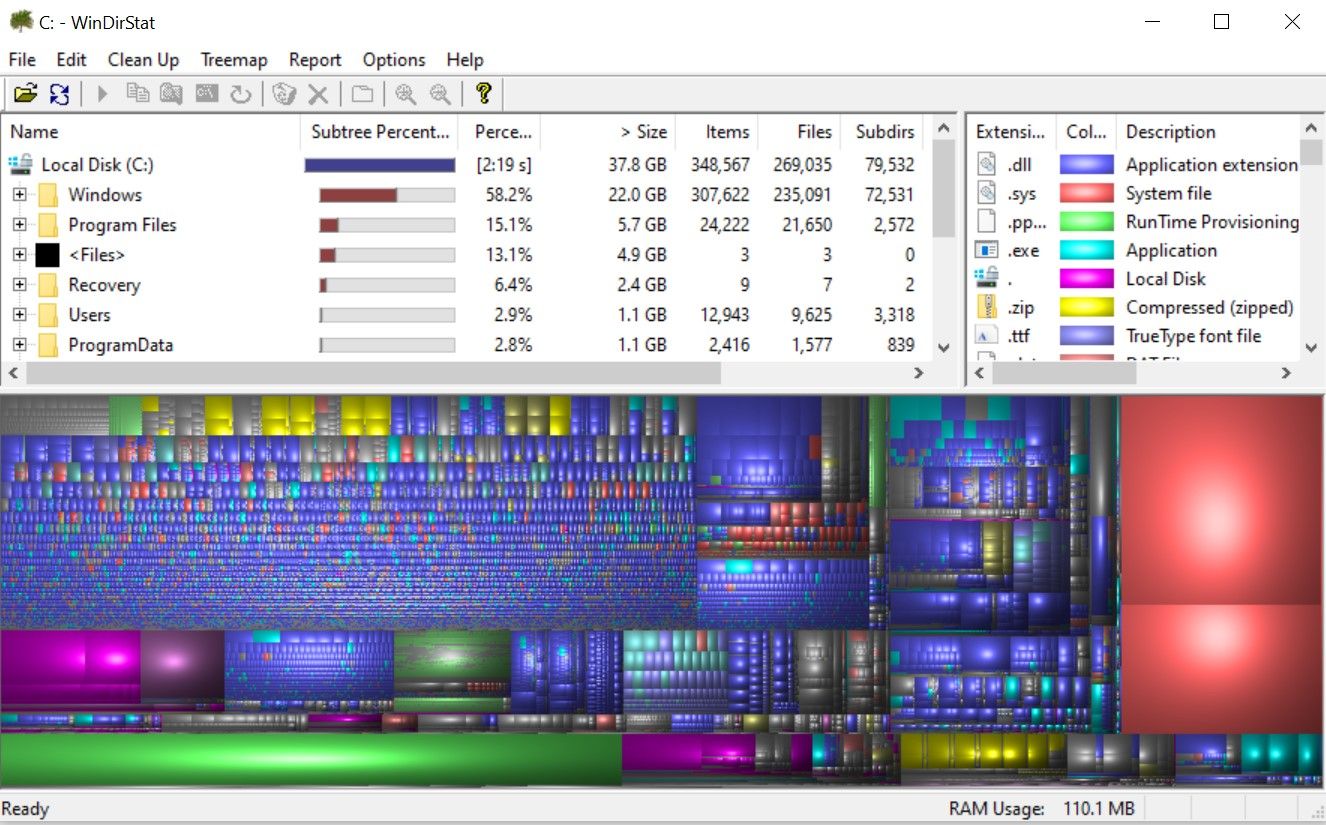Open the Treemap menu
Image resolution: width=1326 pixels, height=825 pixels.
coord(234,59)
